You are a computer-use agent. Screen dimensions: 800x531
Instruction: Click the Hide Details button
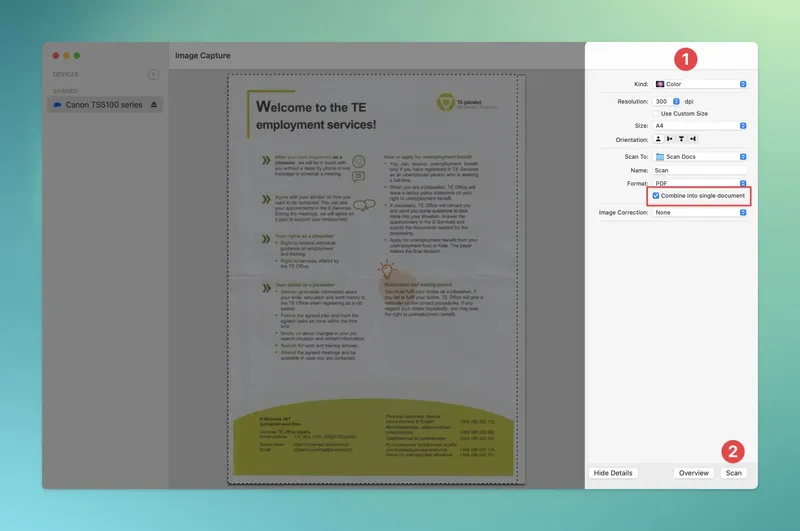613,473
